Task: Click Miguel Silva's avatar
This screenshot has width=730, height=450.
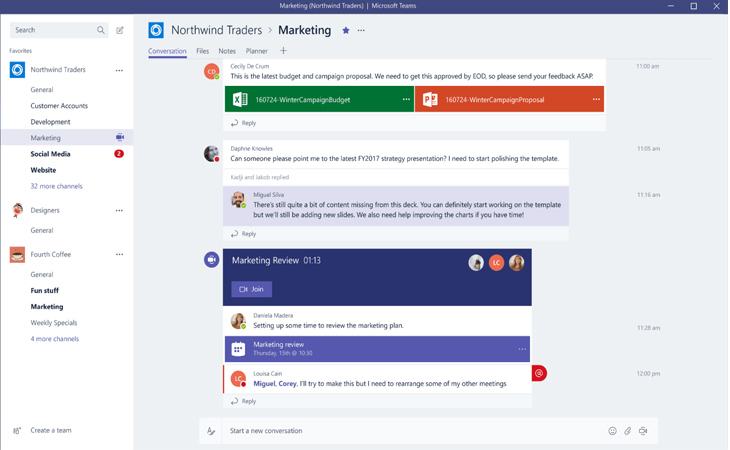Action: click(238, 199)
